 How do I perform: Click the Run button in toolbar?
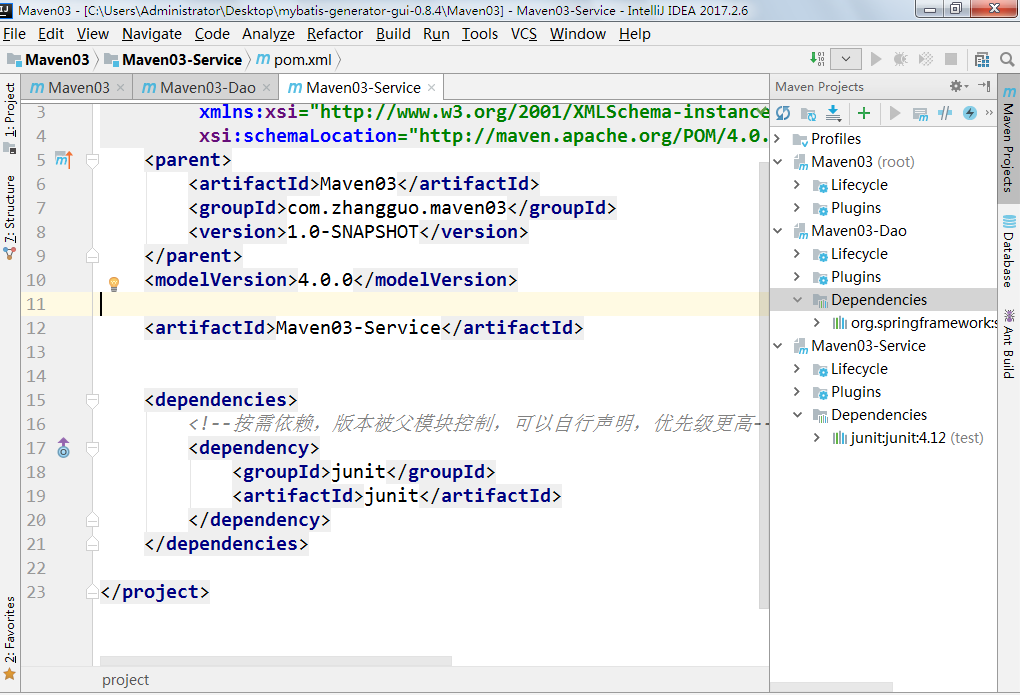pyautogui.click(x=876, y=59)
